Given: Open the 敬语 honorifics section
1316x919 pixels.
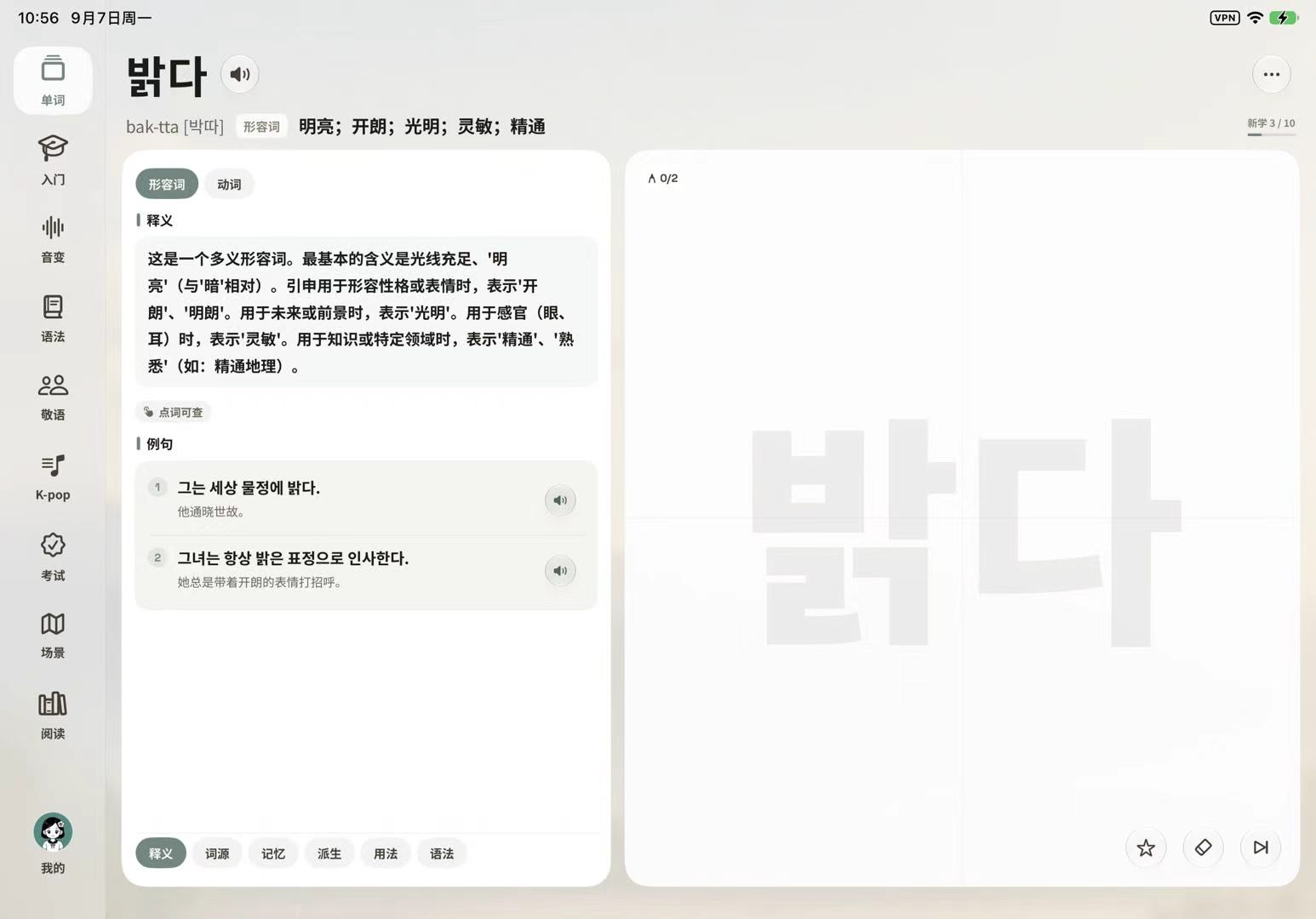Looking at the screenshot, I should [53, 397].
